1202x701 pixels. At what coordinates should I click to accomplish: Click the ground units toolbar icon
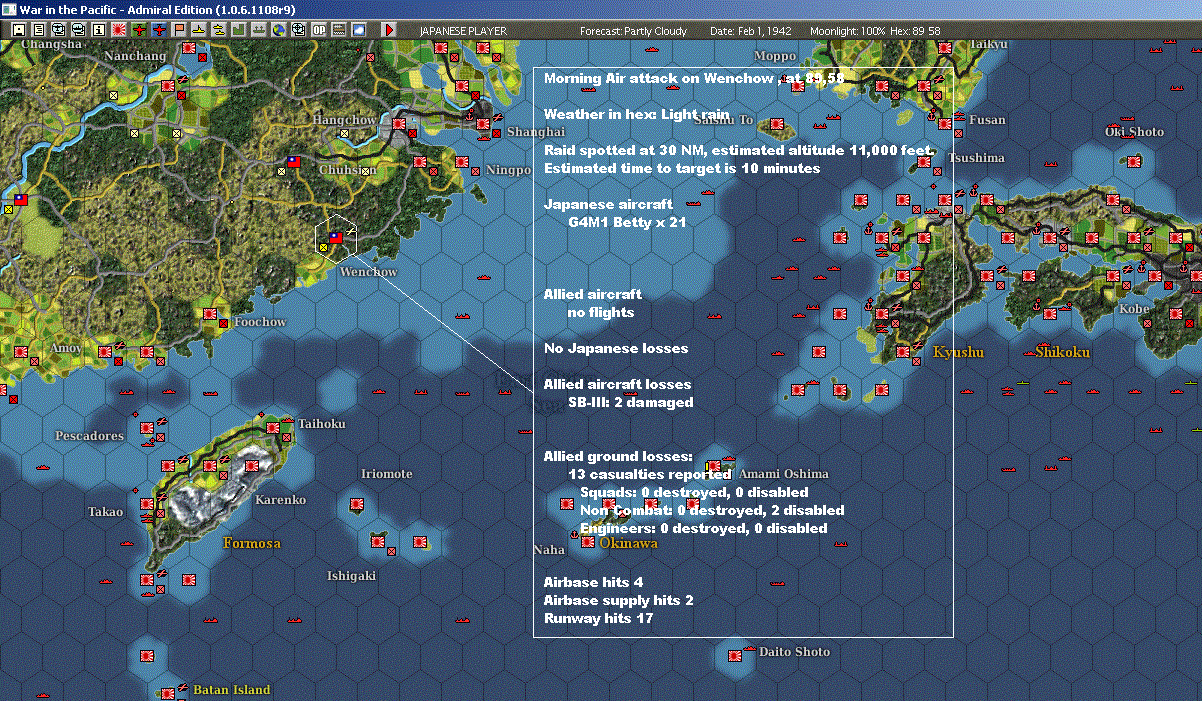(x=259, y=30)
